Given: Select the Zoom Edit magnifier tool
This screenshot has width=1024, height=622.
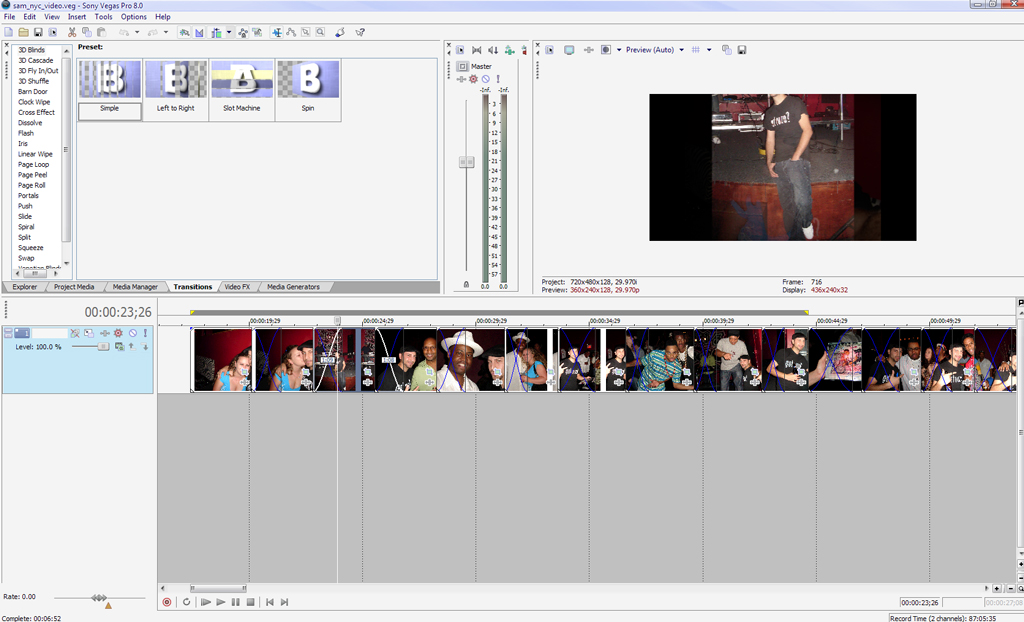Looking at the screenshot, I should [320, 32].
